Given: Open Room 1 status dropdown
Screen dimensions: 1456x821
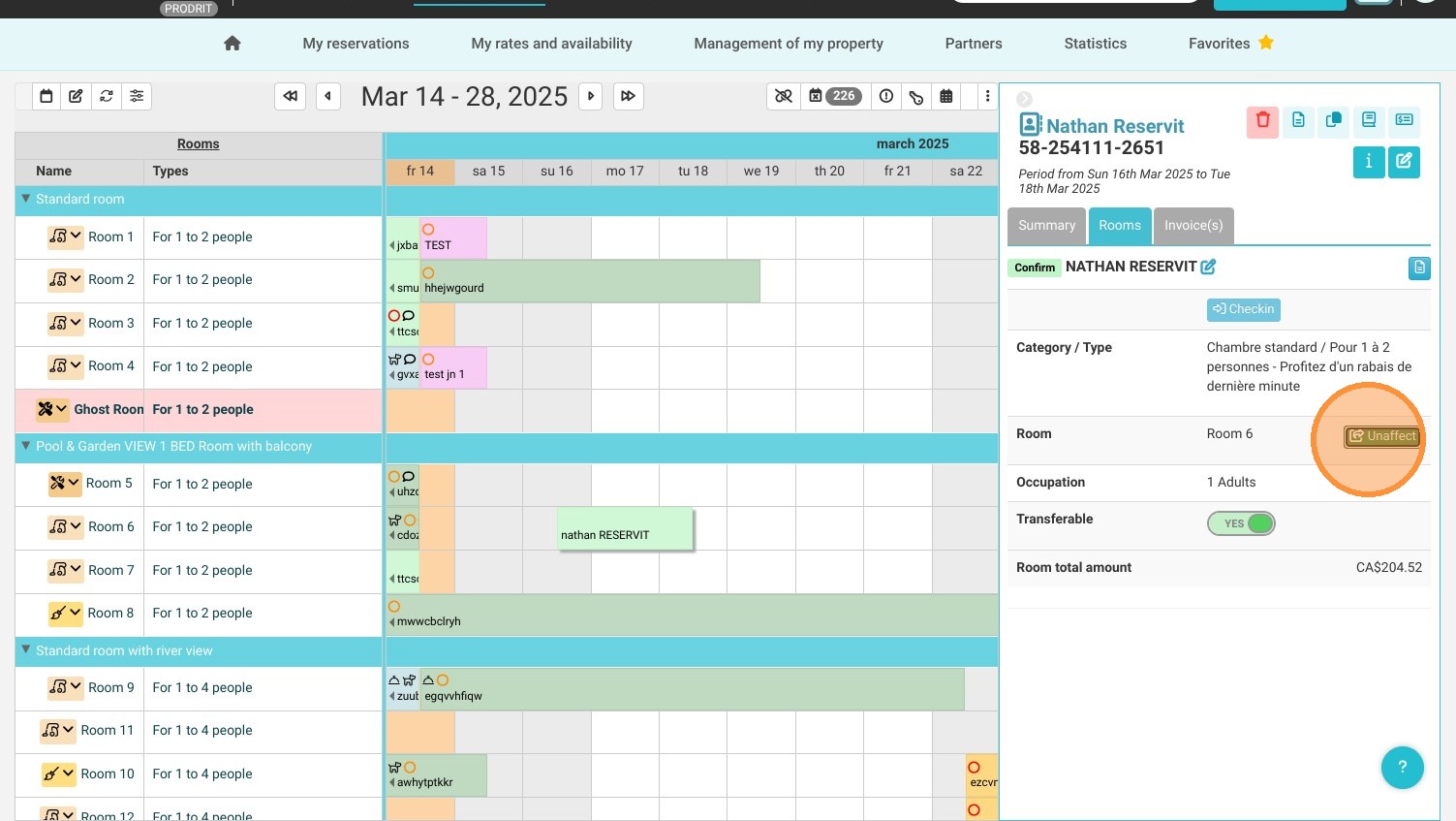Looking at the screenshot, I should (x=65, y=237).
